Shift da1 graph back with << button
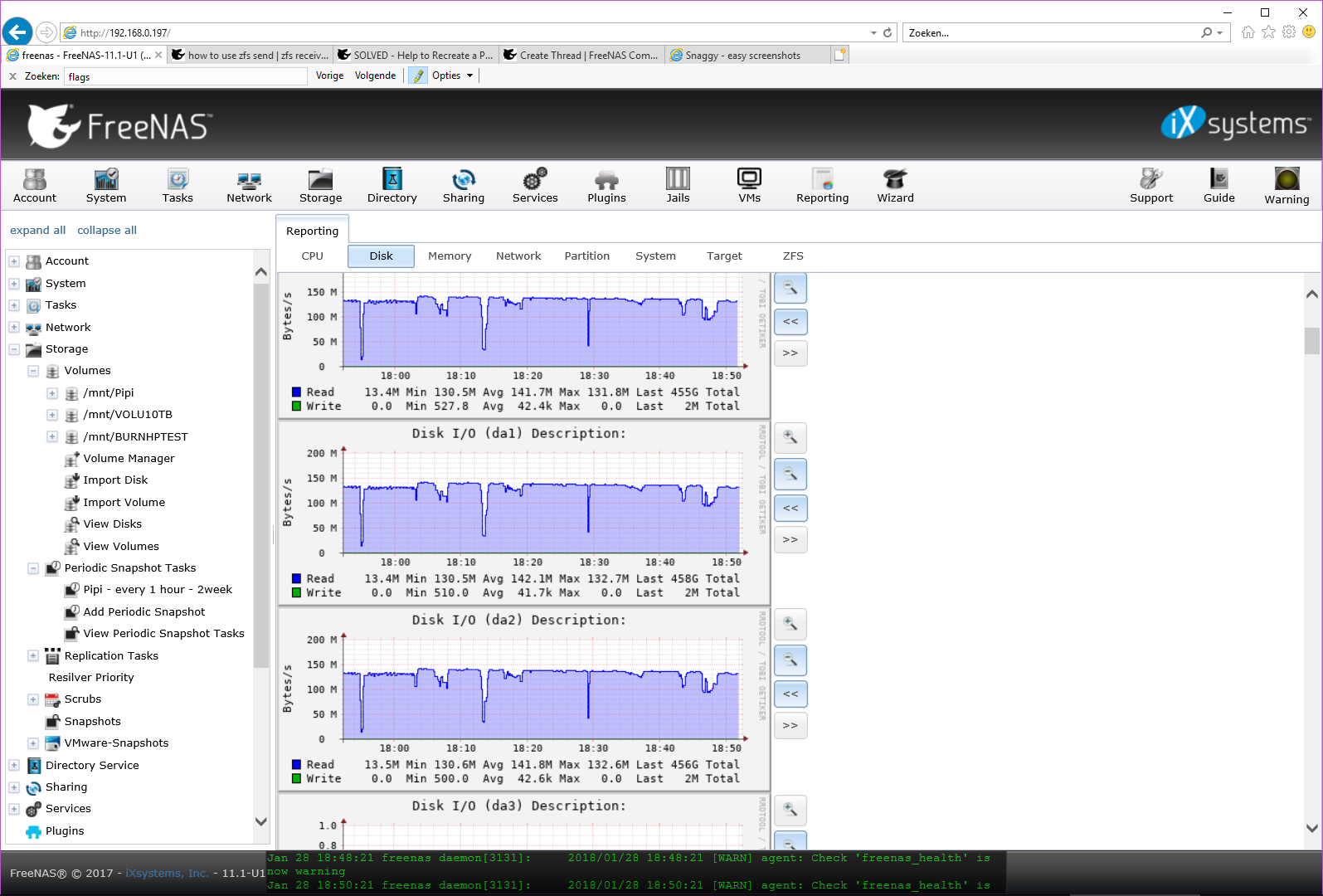Screen dimensions: 1323x896 click(790, 508)
